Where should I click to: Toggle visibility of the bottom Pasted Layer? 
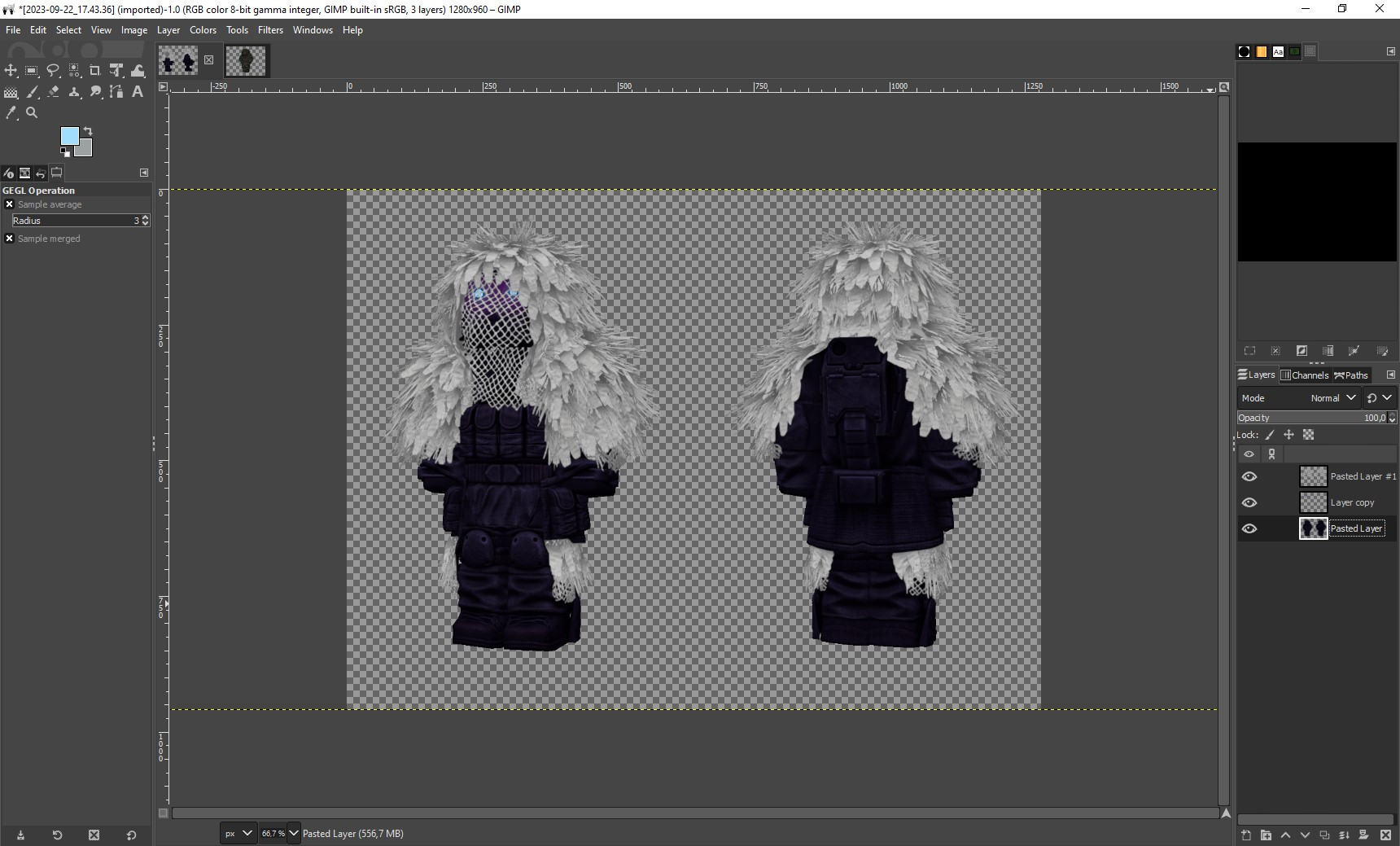coord(1249,528)
